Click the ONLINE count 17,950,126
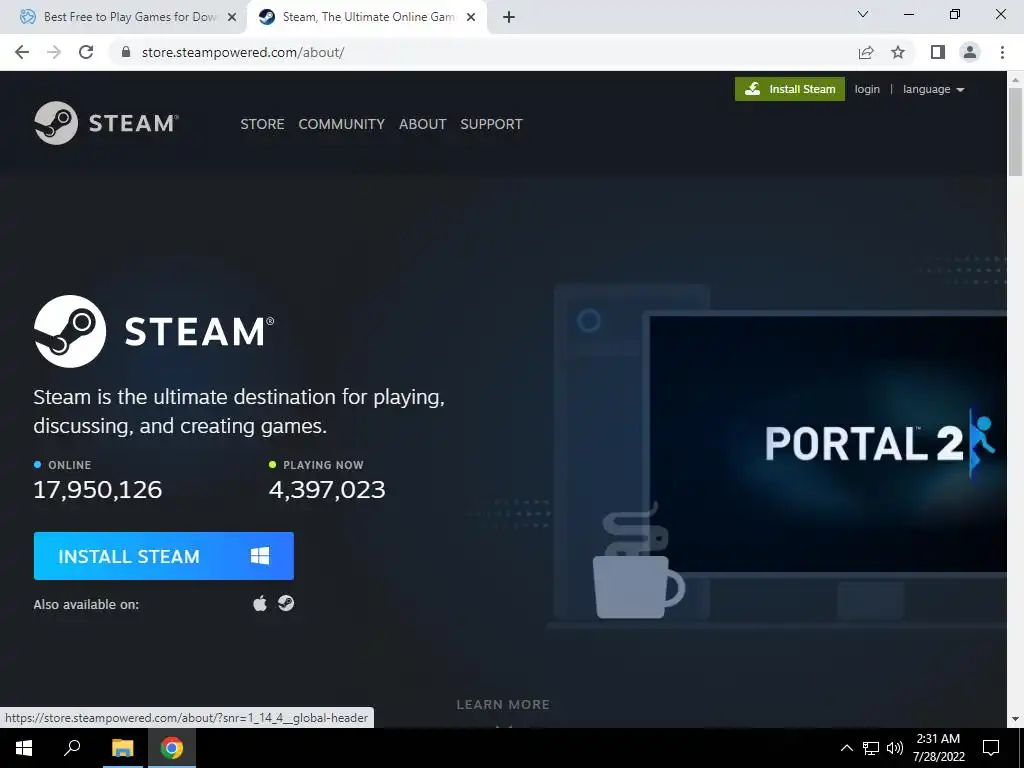Image resolution: width=1024 pixels, height=768 pixels. click(97, 490)
